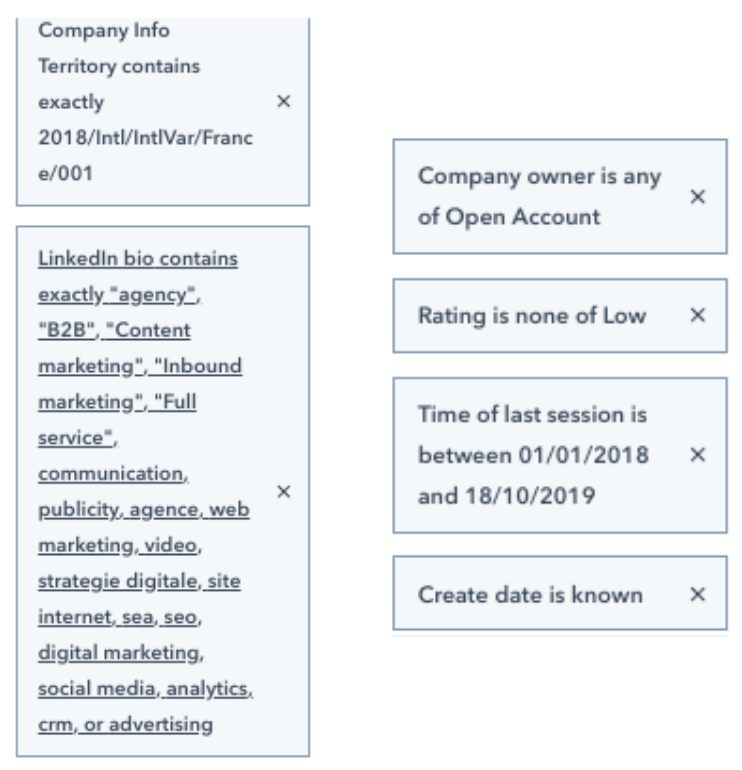Edit the 'Create date is known' filter text
This screenshot has width=742, height=770.
click(530, 595)
